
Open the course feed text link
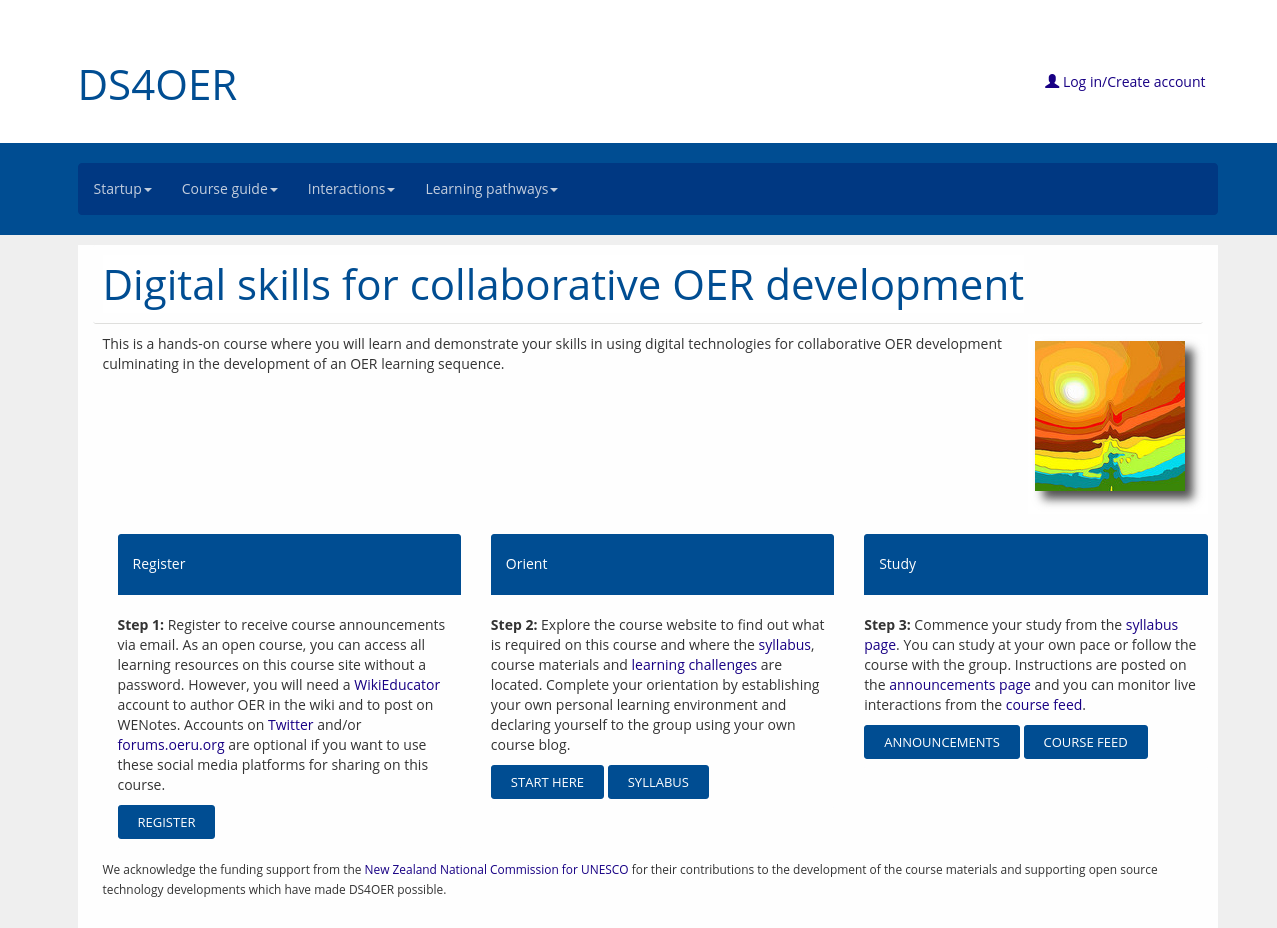[x=1044, y=705]
